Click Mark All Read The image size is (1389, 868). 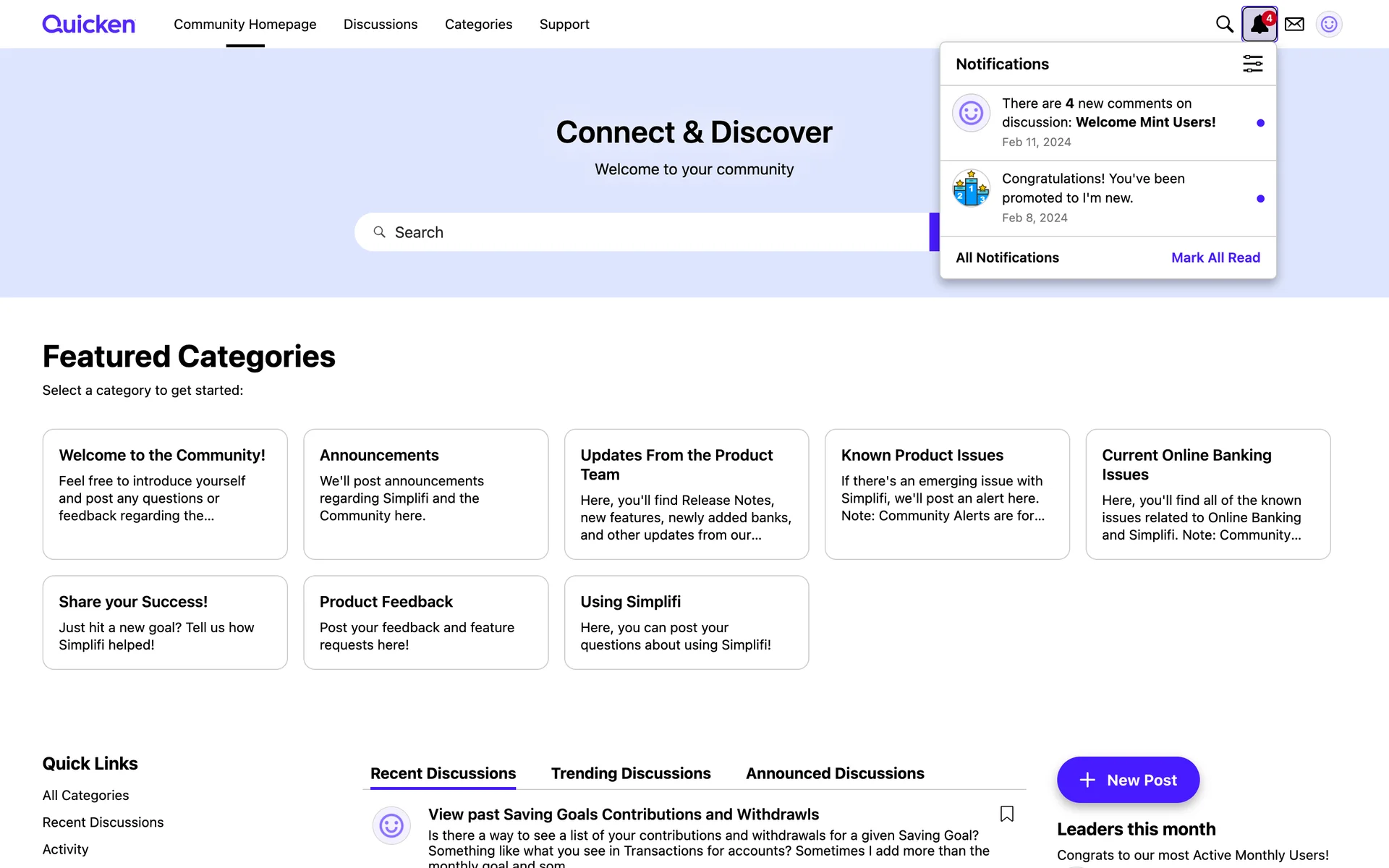click(1215, 258)
